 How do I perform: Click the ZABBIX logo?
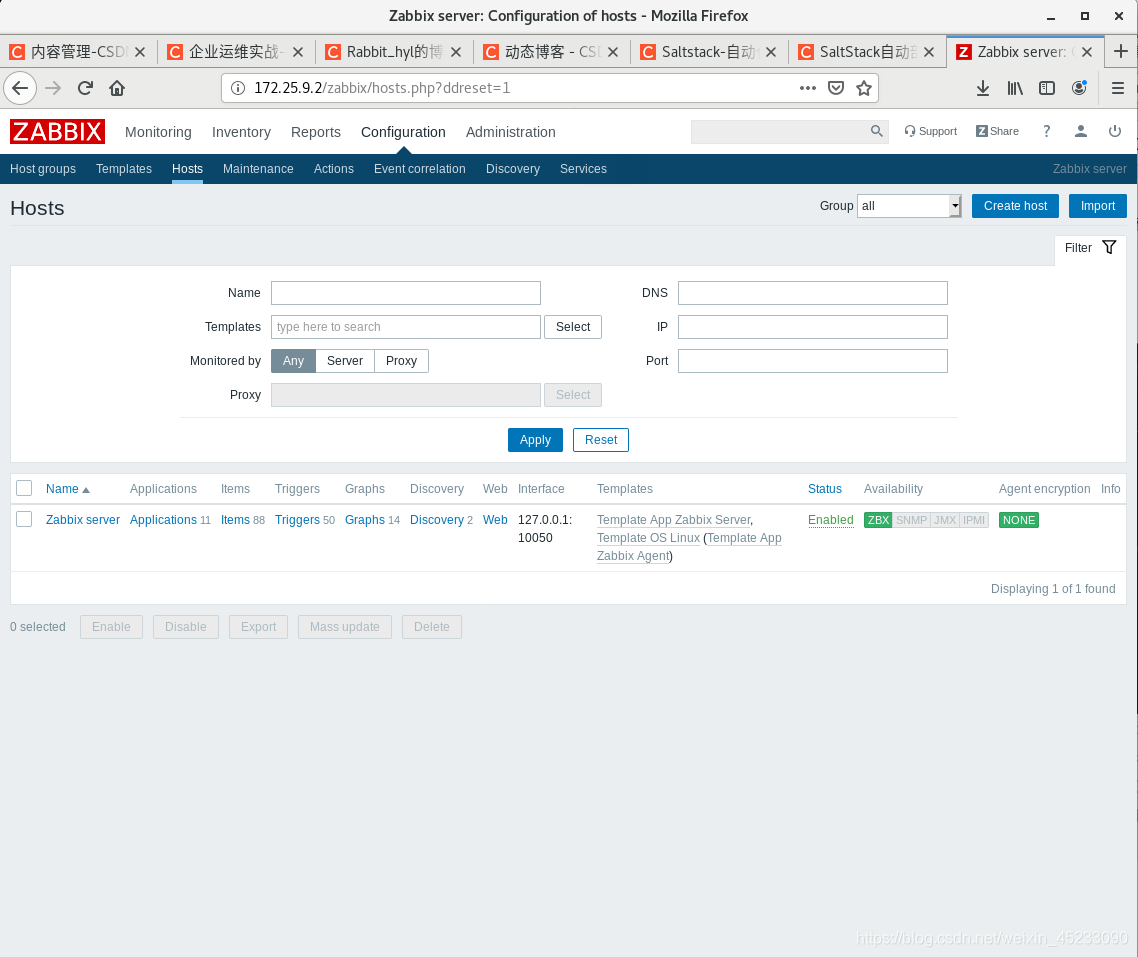57,131
